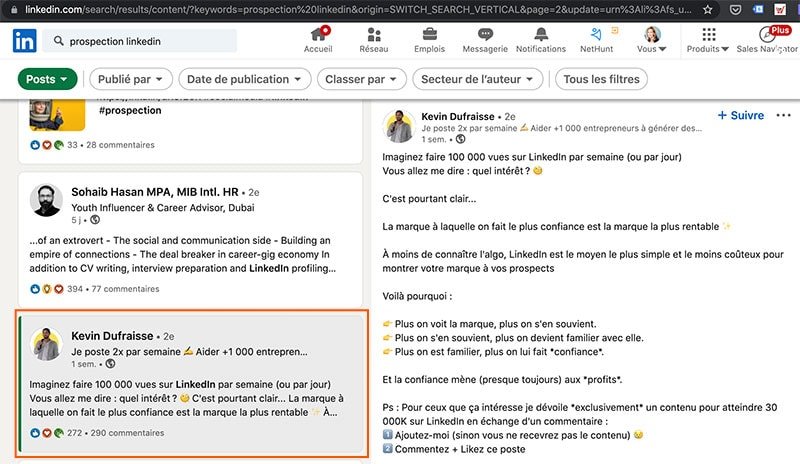Click the red browser extension icon

(780, 10)
